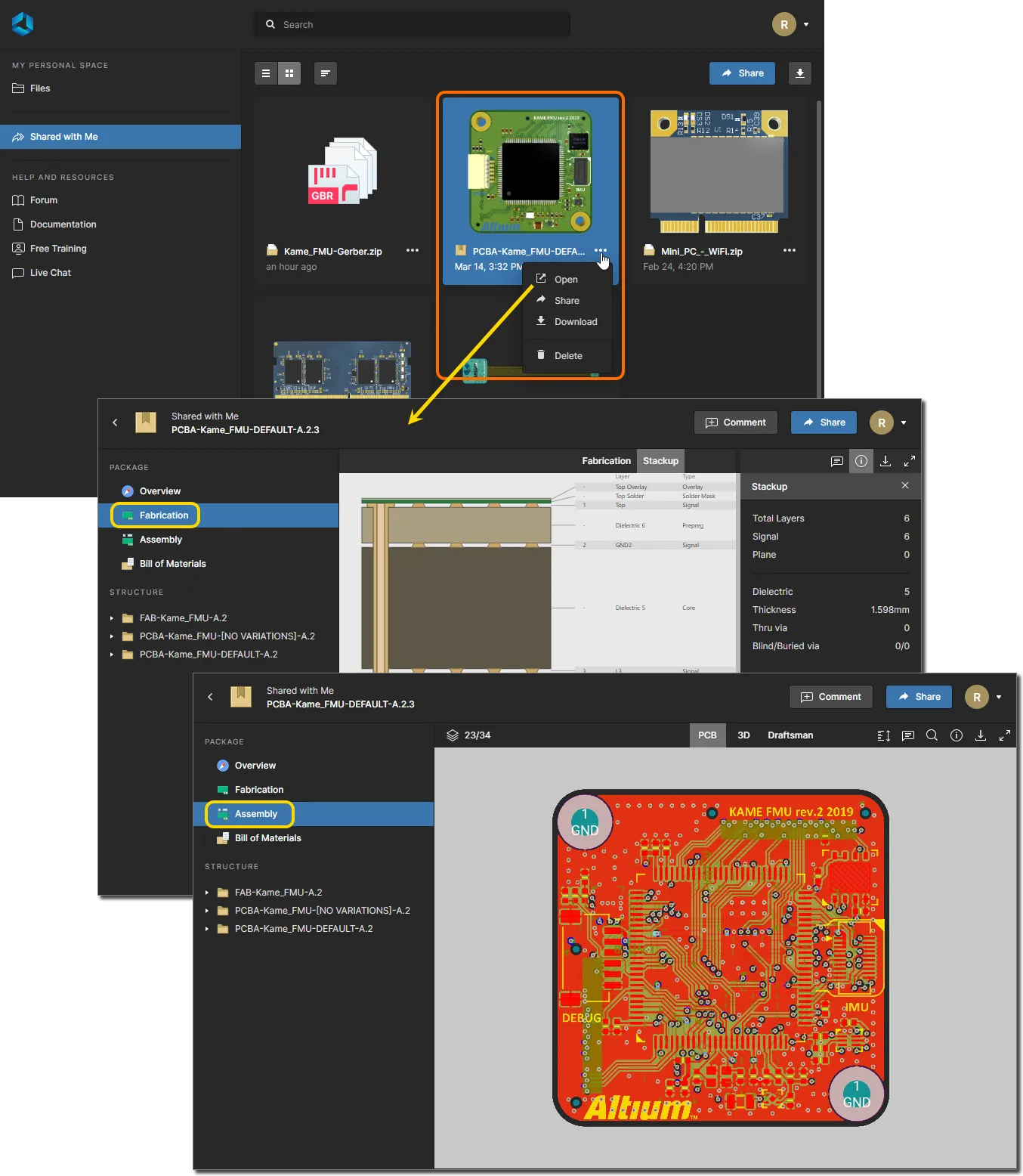Open comments panel icon in Assembly viewer toolbar

click(908, 735)
